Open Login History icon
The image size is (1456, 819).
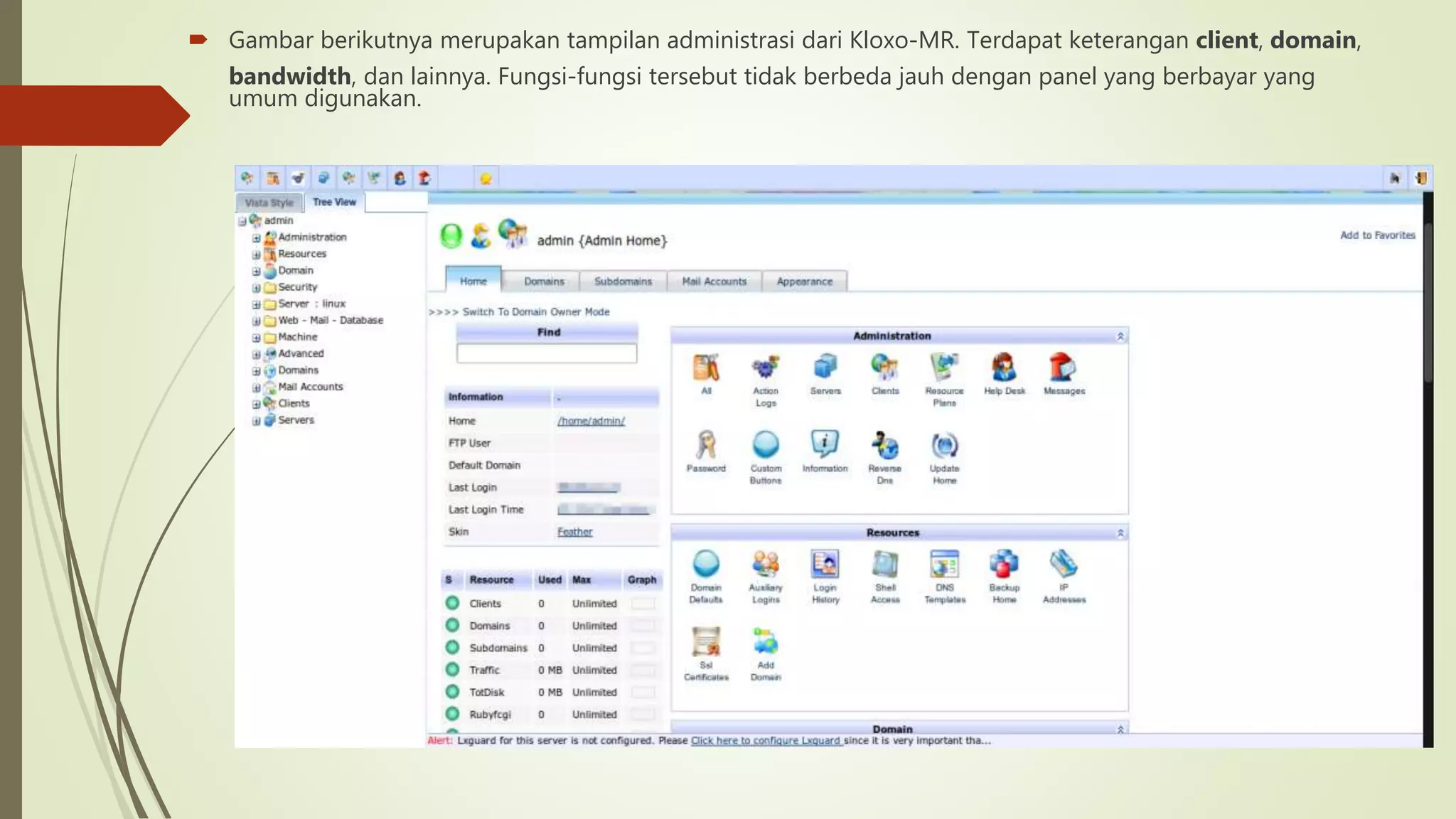point(825,564)
